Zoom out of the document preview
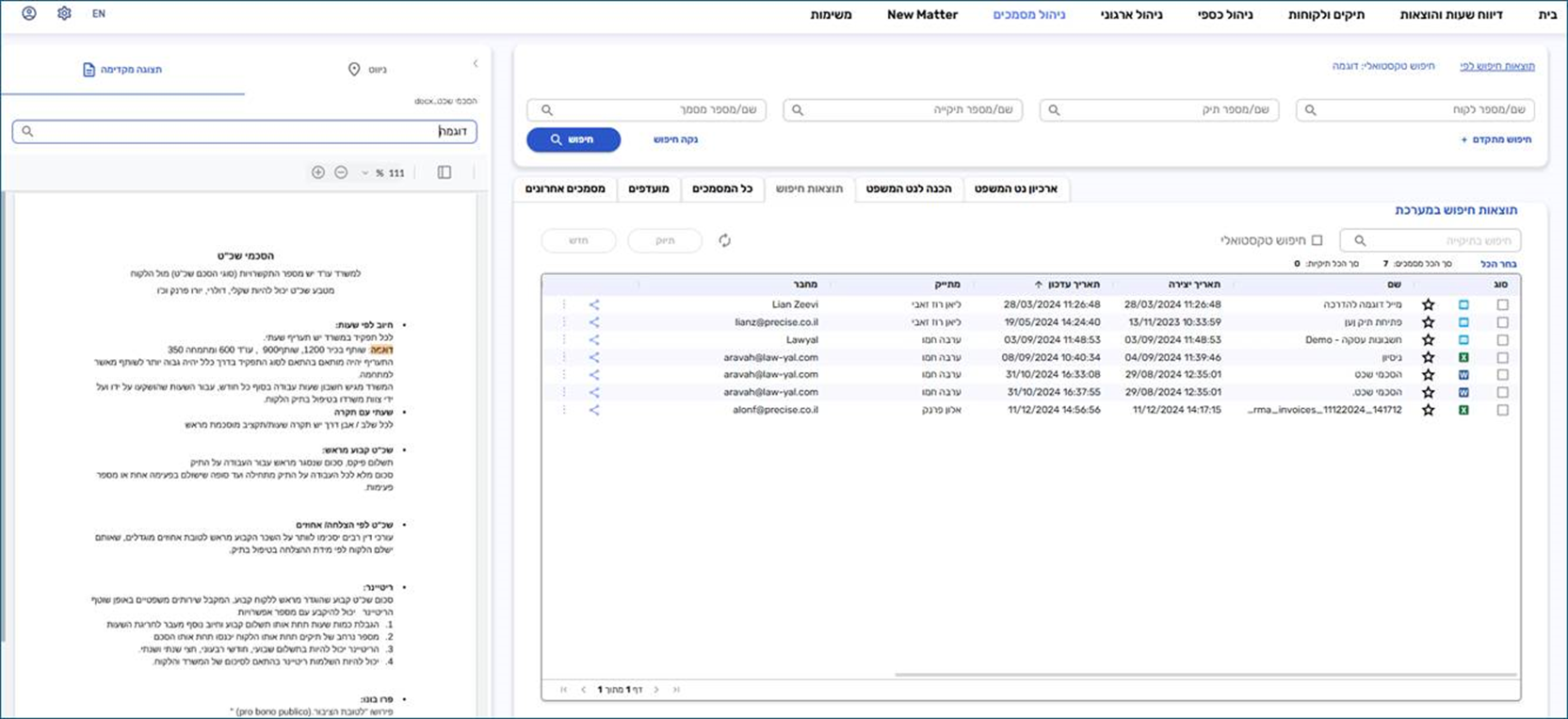Screen dimensions: 1568x719 point(341,172)
